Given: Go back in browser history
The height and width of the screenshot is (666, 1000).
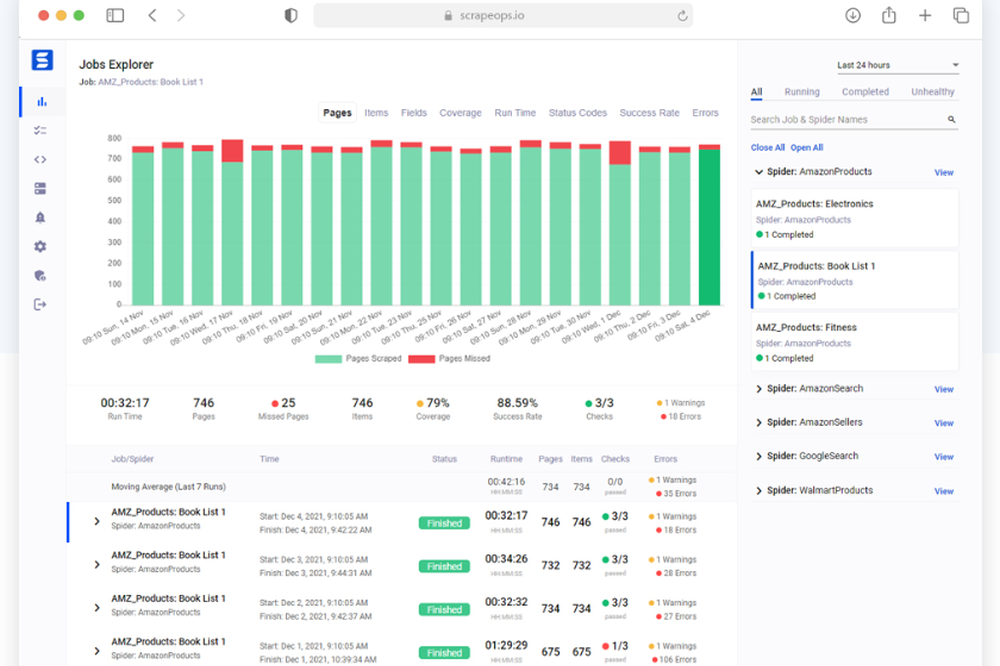Looking at the screenshot, I should tap(152, 15).
